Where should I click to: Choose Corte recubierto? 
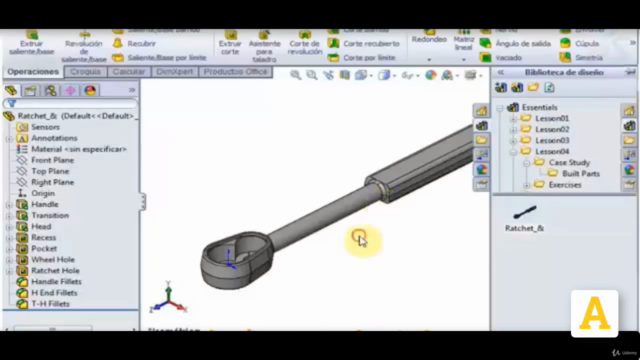364,44
